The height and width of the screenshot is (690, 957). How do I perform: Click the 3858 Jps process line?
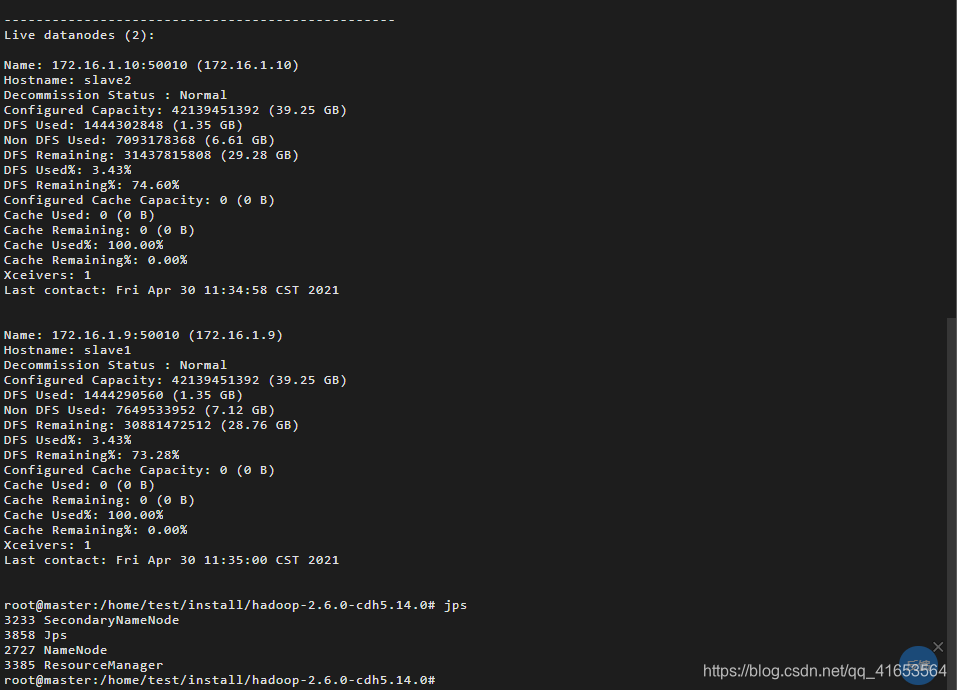tap(35, 635)
